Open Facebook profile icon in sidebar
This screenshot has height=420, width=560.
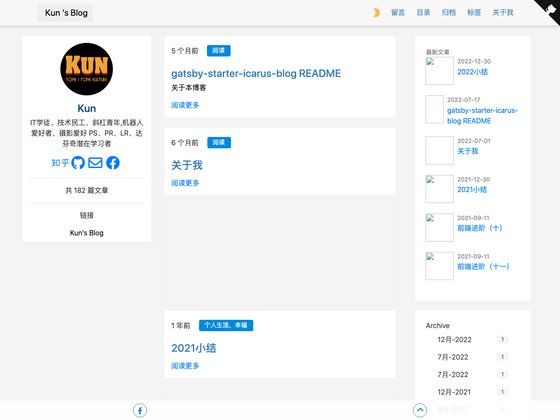[113, 163]
